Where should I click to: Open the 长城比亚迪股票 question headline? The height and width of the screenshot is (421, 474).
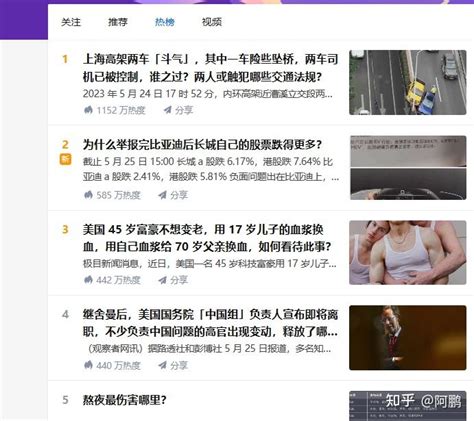[202, 145]
